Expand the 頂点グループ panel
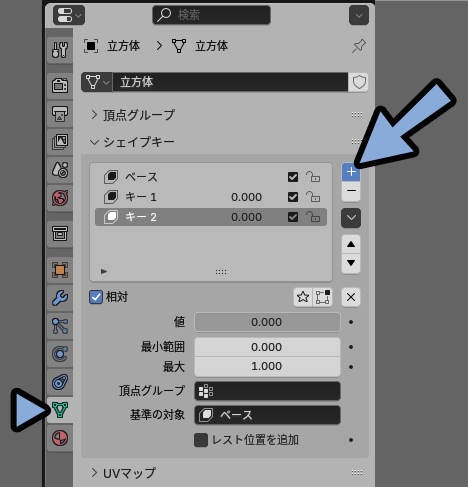This screenshot has width=468, height=487. [x=139, y=115]
